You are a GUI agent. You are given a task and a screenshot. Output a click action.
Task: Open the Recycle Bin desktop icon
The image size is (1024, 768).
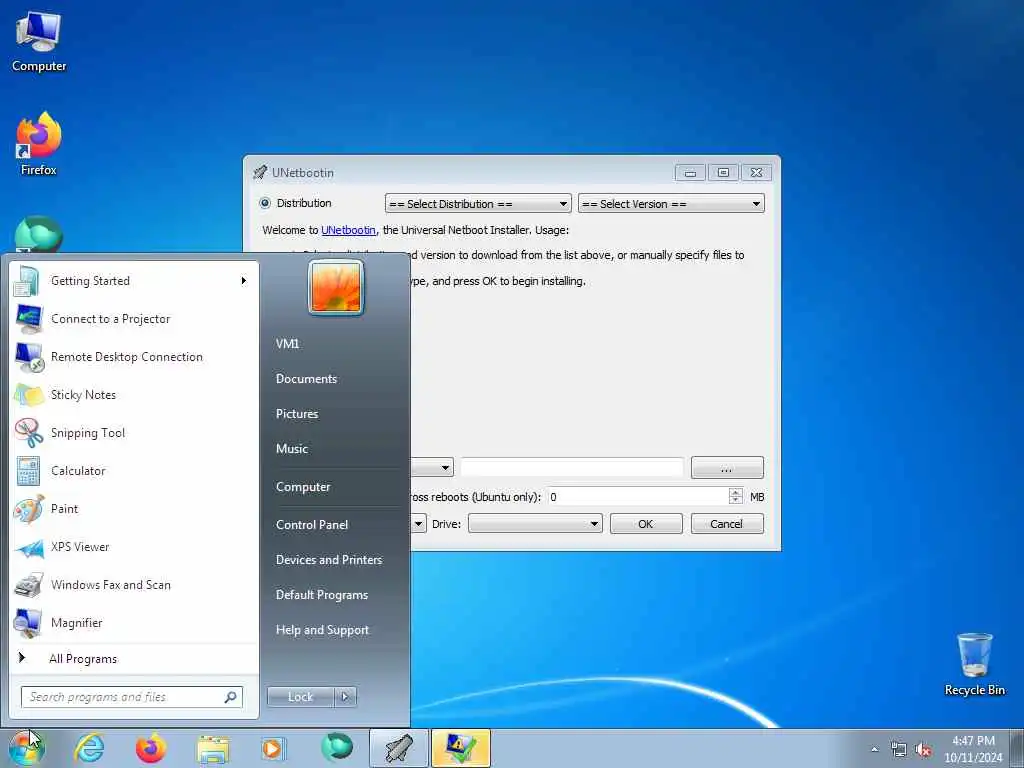click(x=974, y=665)
